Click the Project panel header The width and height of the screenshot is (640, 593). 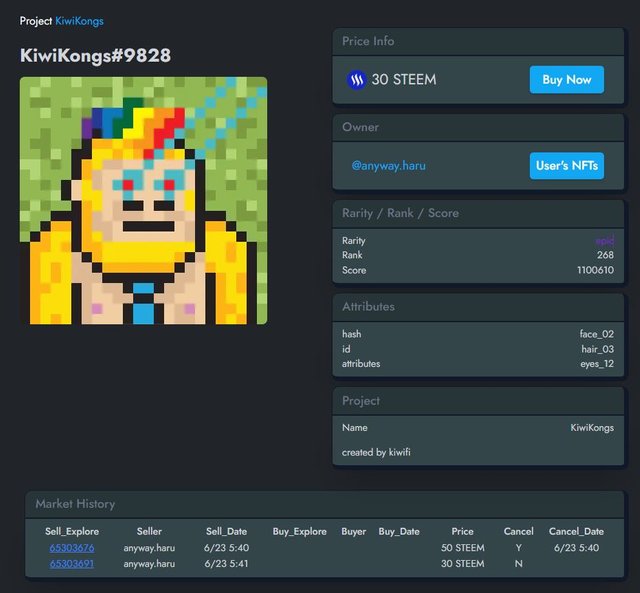point(478,401)
